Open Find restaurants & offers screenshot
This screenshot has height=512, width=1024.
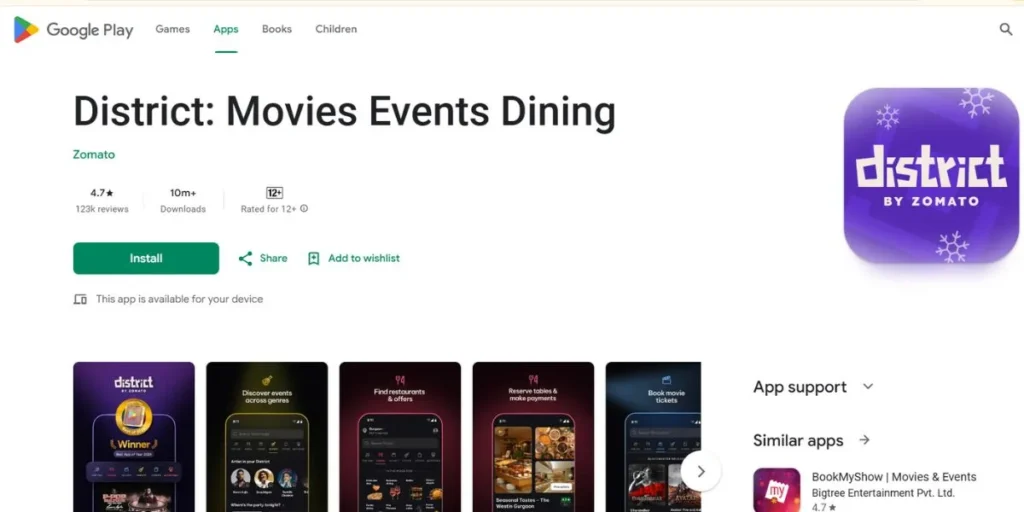click(x=400, y=437)
